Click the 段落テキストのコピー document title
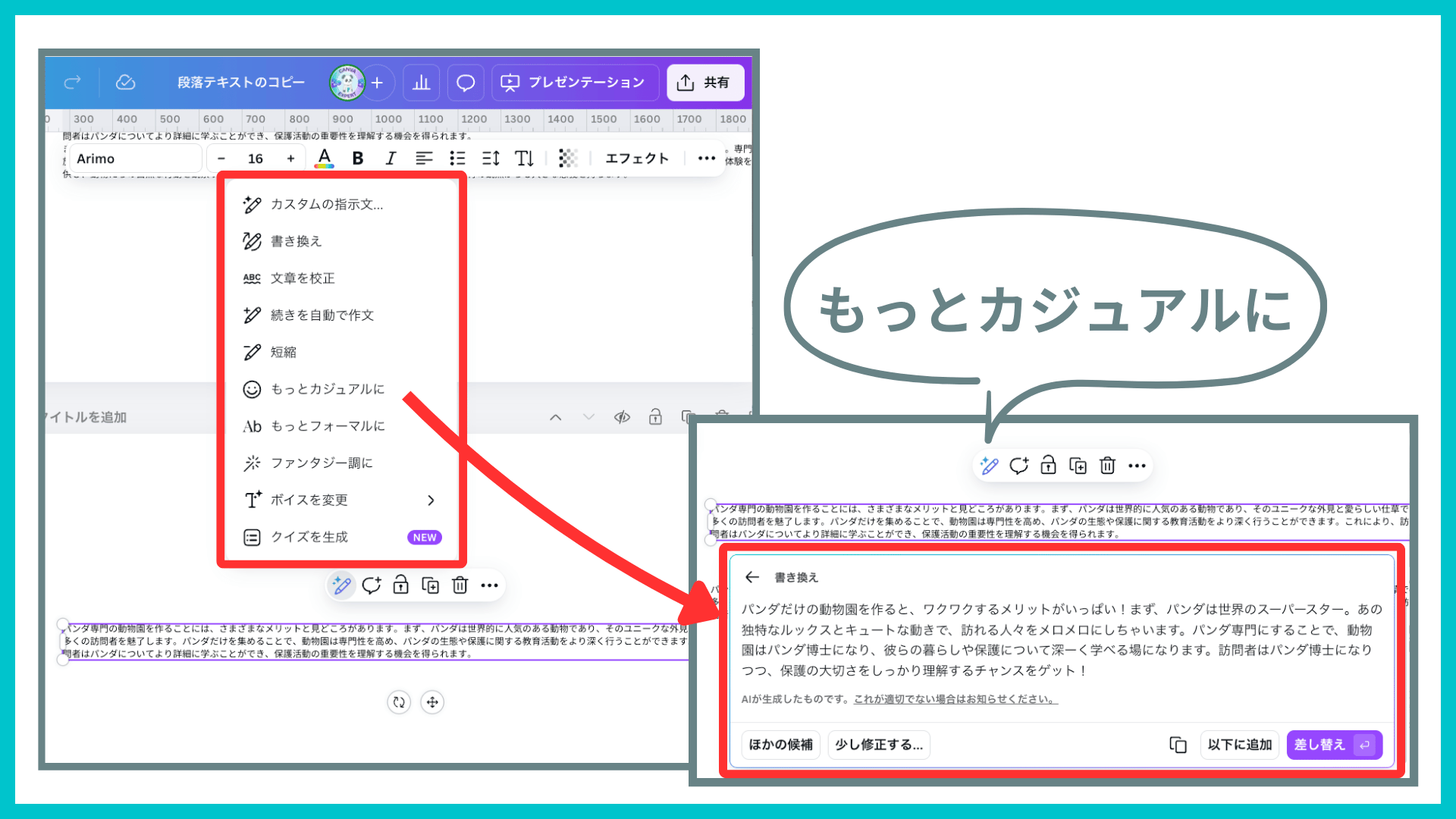The image size is (1456, 819). point(241,82)
